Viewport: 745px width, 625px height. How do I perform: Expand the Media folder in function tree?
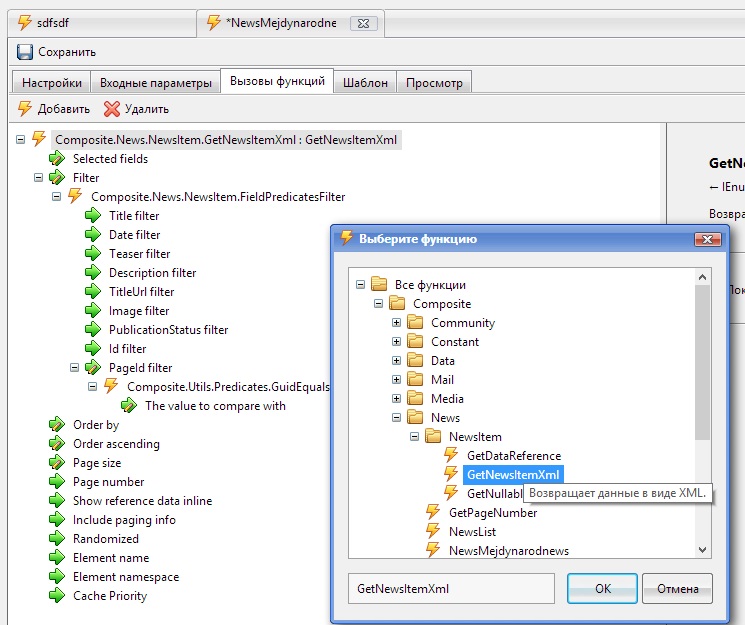pyautogui.click(x=397, y=399)
